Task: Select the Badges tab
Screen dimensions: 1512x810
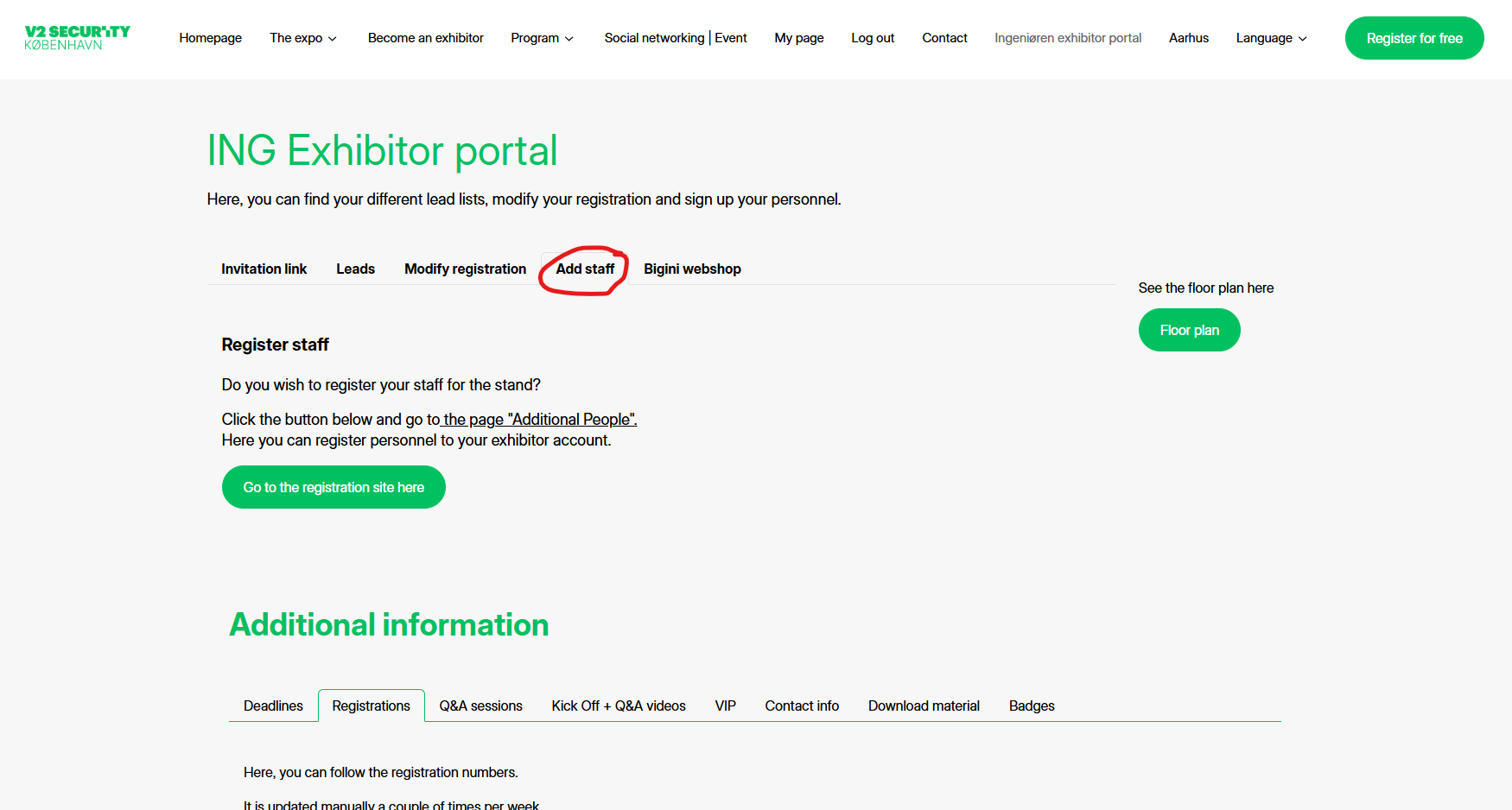Action: pyautogui.click(x=1031, y=706)
